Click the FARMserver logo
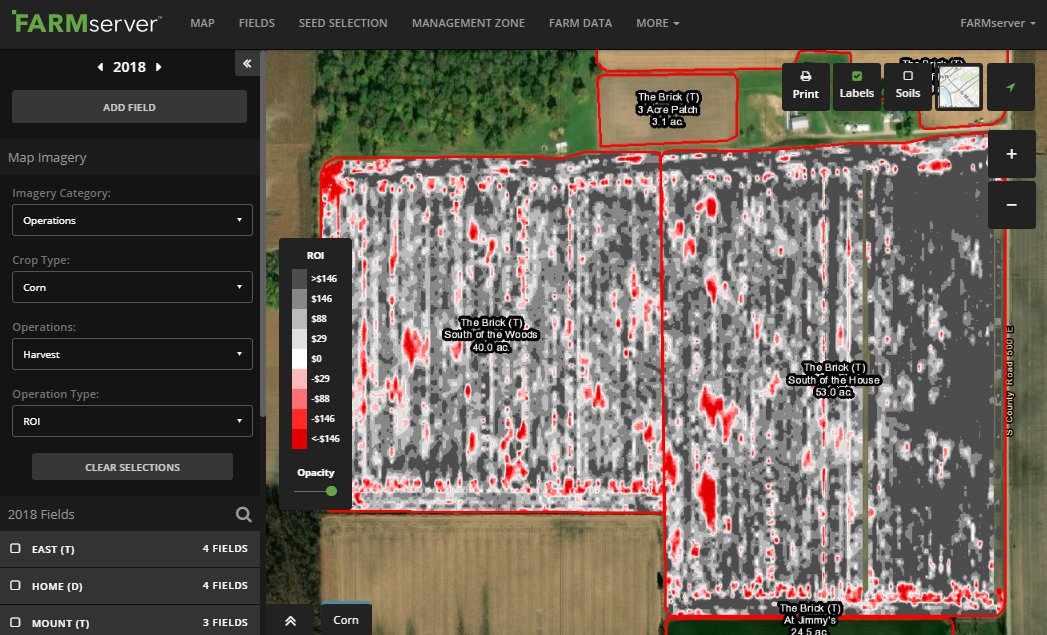 pyautogui.click(x=87, y=22)
